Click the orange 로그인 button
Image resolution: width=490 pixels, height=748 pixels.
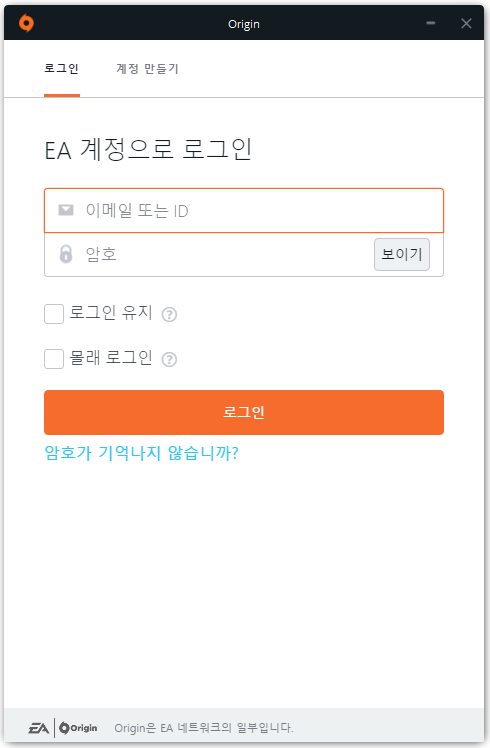tap(244, 412)
